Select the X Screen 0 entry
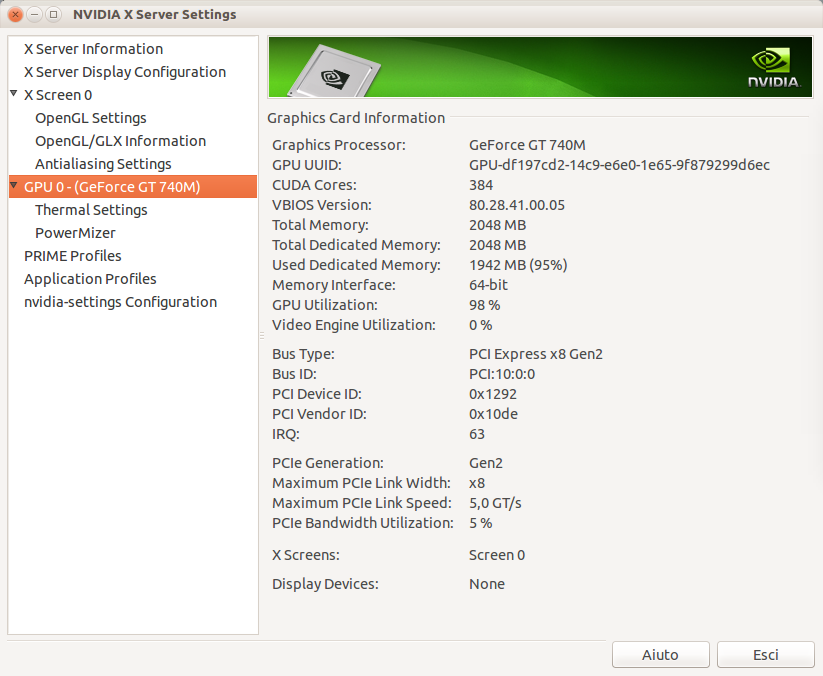Screen dimensions: 823x676 point(58,95)
